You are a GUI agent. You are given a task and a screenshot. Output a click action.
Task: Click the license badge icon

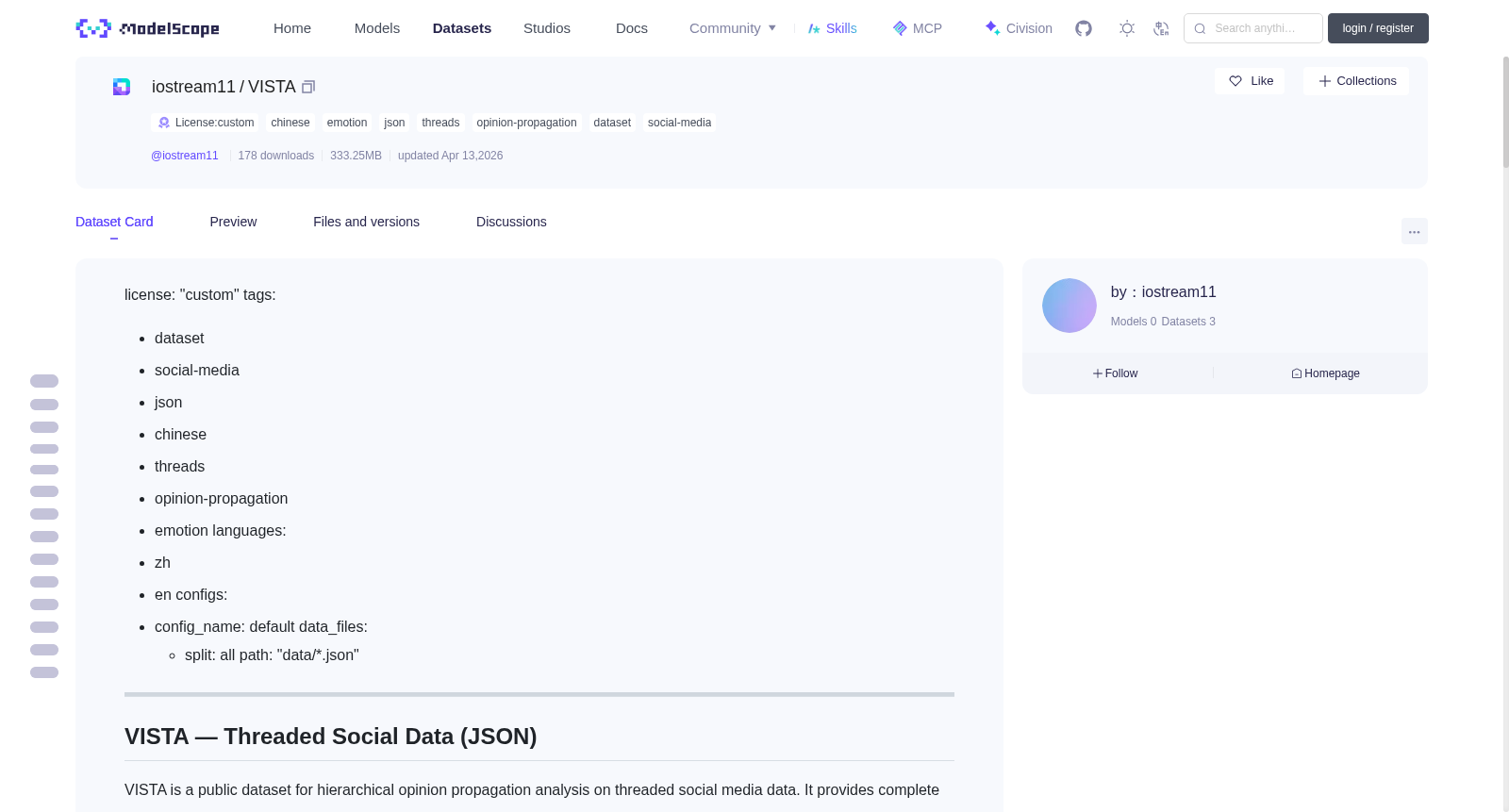(164, 123)
